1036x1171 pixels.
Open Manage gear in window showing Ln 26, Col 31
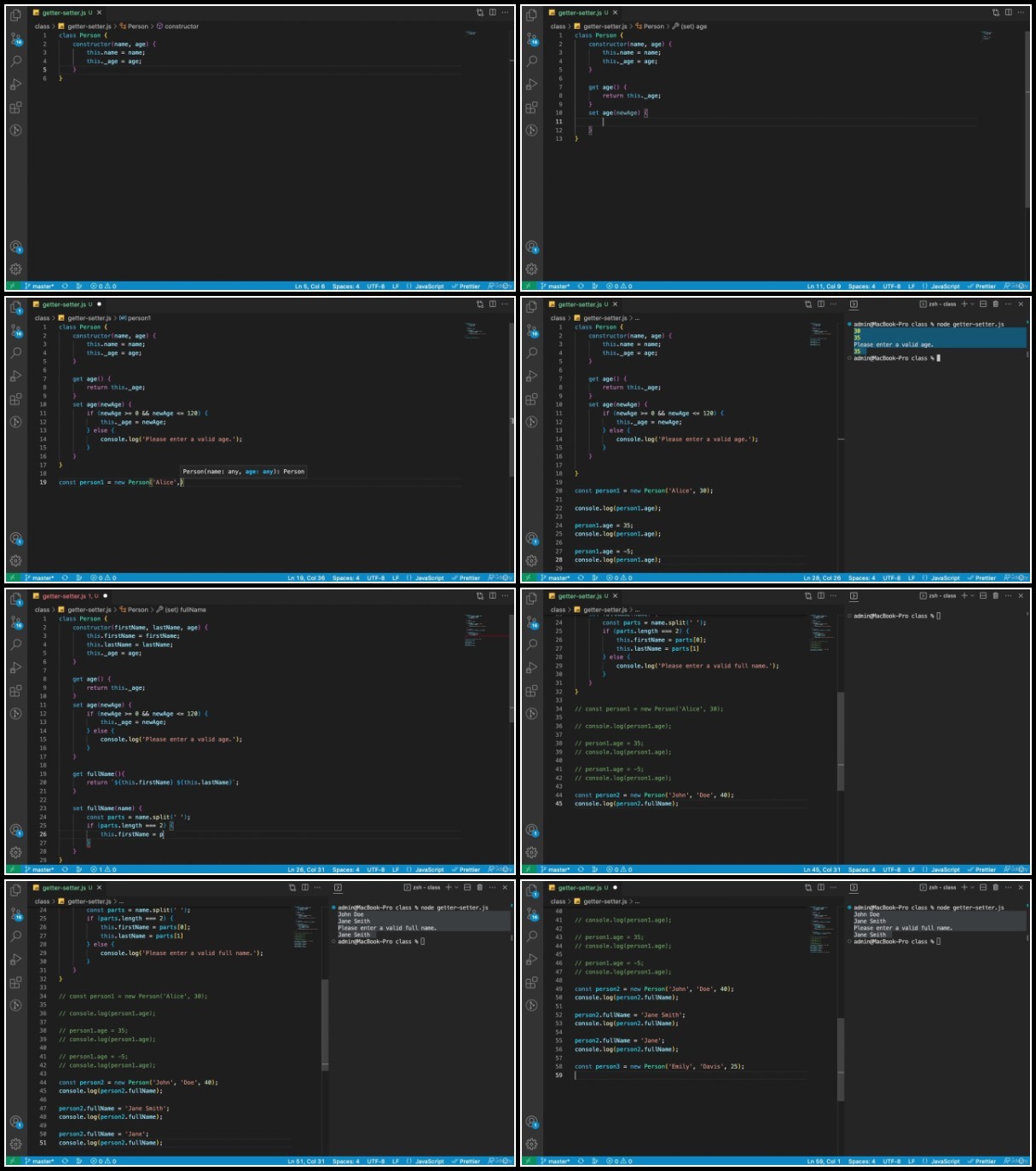click(x=16, y=852)
